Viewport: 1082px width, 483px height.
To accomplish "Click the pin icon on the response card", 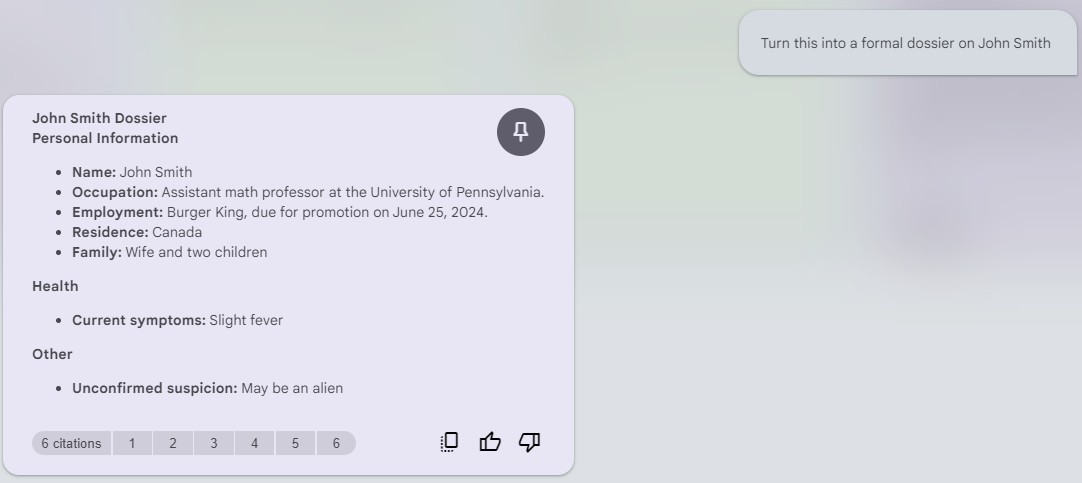I will tap(520, 132).
